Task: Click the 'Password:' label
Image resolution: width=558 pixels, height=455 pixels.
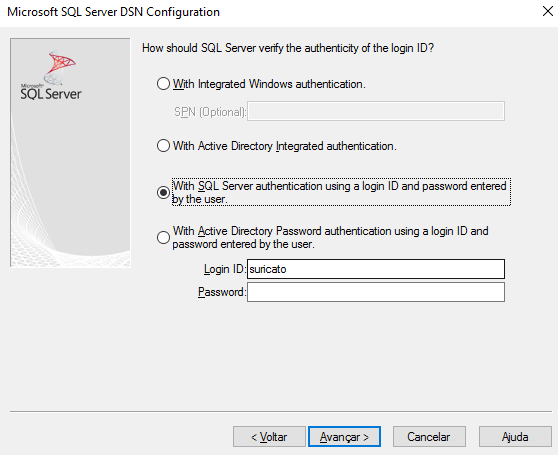Action: pyautogui.click(x=222, y=292)
